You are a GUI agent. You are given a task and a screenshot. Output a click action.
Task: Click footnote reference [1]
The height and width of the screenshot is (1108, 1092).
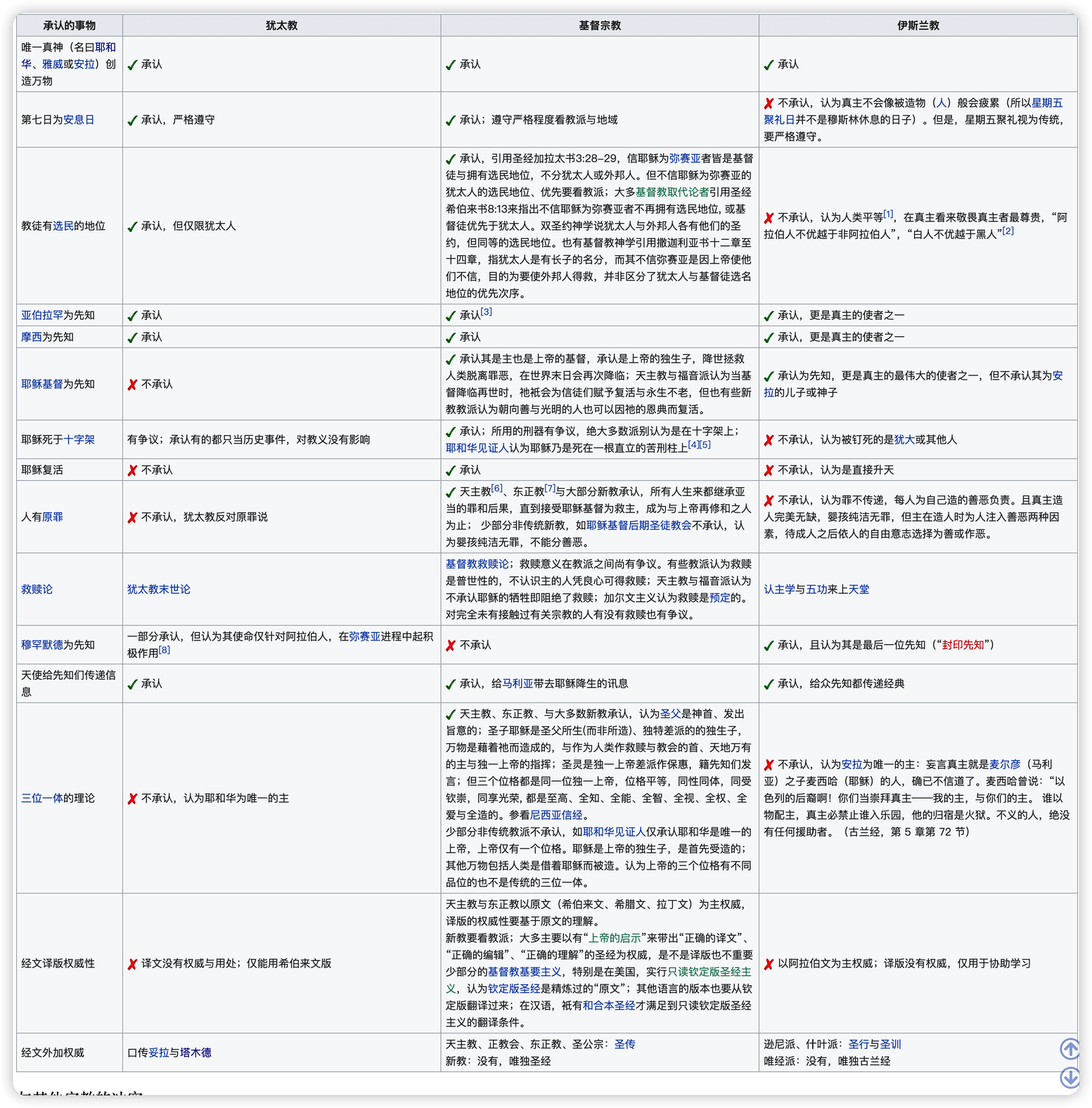889,214
